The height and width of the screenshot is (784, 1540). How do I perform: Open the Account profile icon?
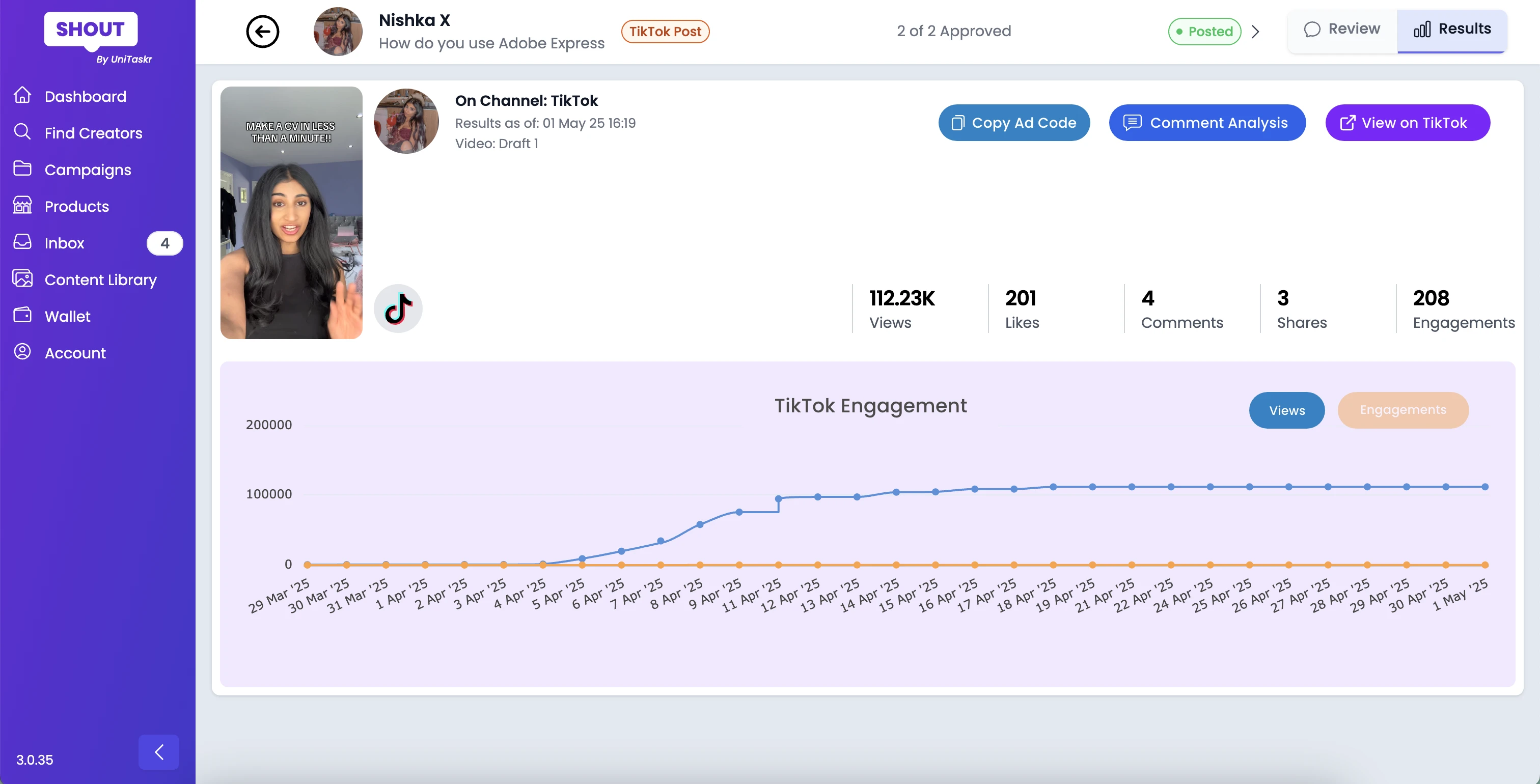22,352
